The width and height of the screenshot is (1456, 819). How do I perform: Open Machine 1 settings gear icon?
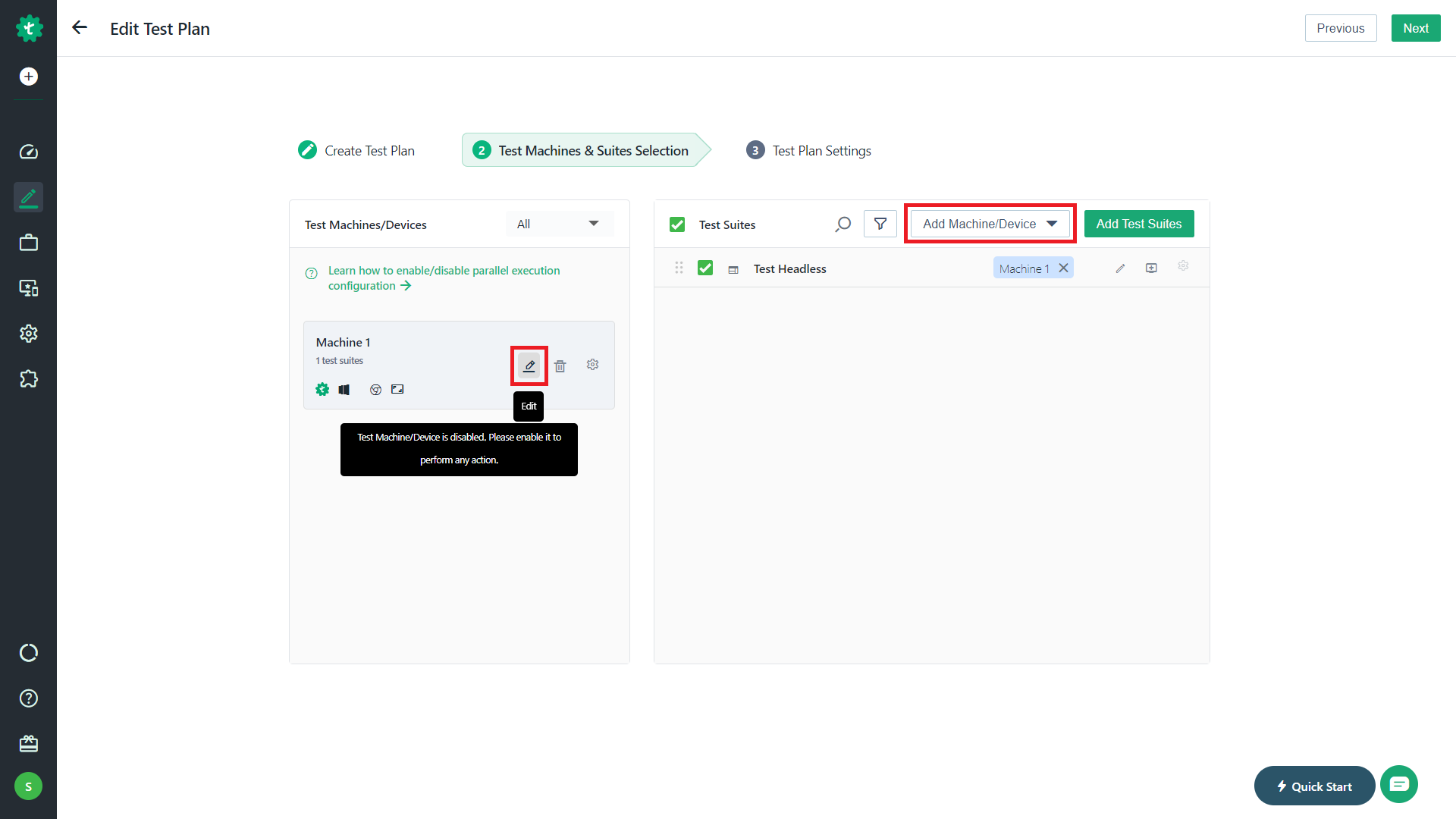coord(592,365)
